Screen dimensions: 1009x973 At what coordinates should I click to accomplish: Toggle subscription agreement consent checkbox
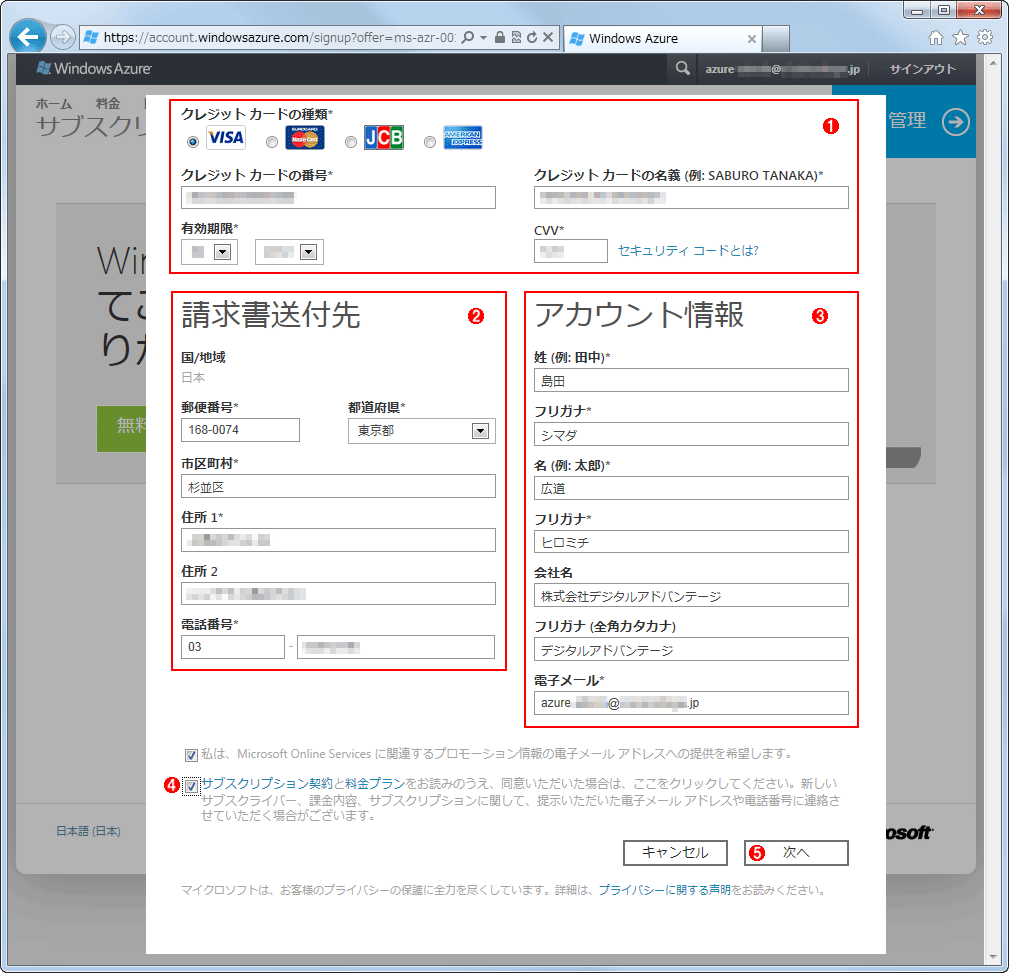(191, 786)
